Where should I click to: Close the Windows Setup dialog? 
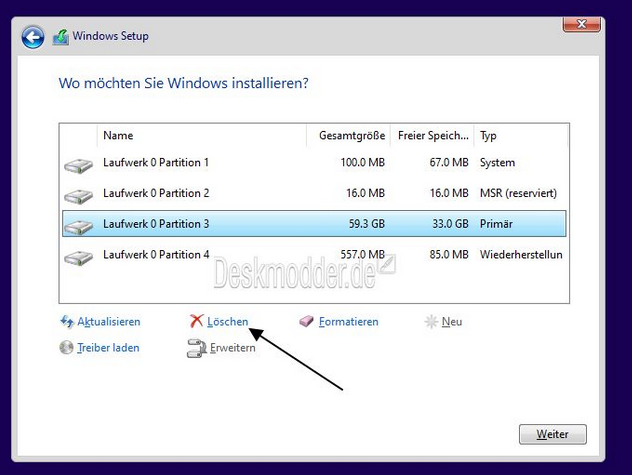pos(581,24)
